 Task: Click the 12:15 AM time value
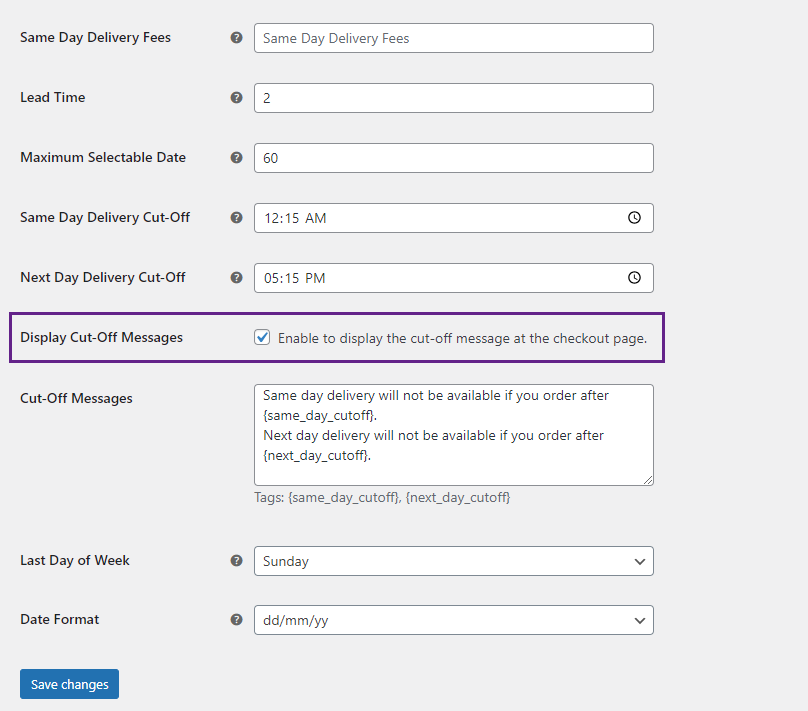pos(295,218)
